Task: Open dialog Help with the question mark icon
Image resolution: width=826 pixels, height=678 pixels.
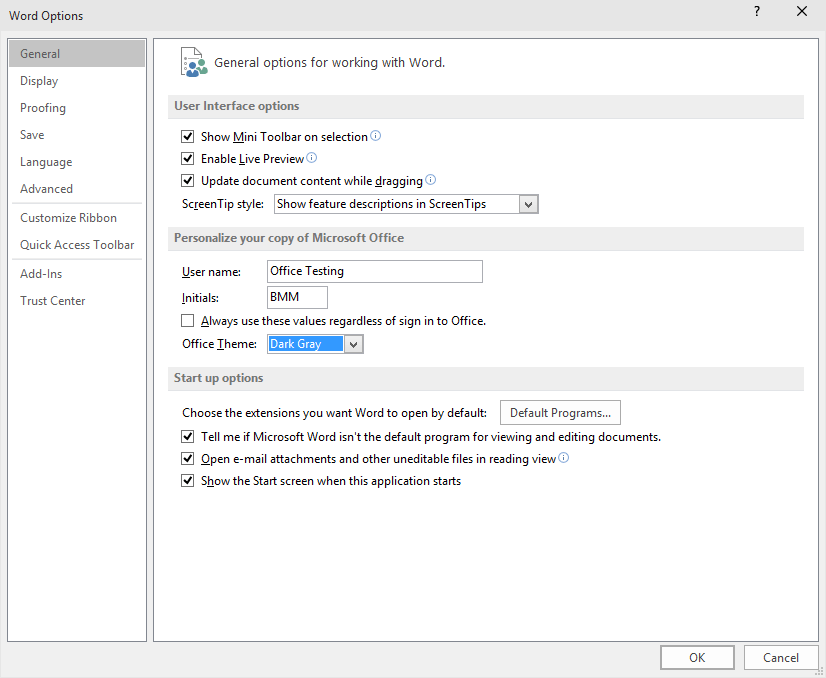Action: pyautogui.click(x=756, y=13)
